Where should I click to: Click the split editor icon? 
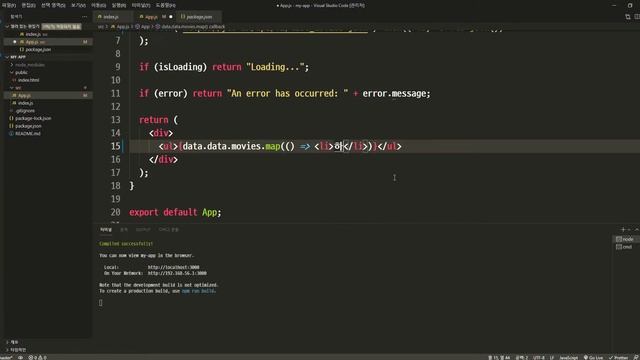click(x=637, y=17)
